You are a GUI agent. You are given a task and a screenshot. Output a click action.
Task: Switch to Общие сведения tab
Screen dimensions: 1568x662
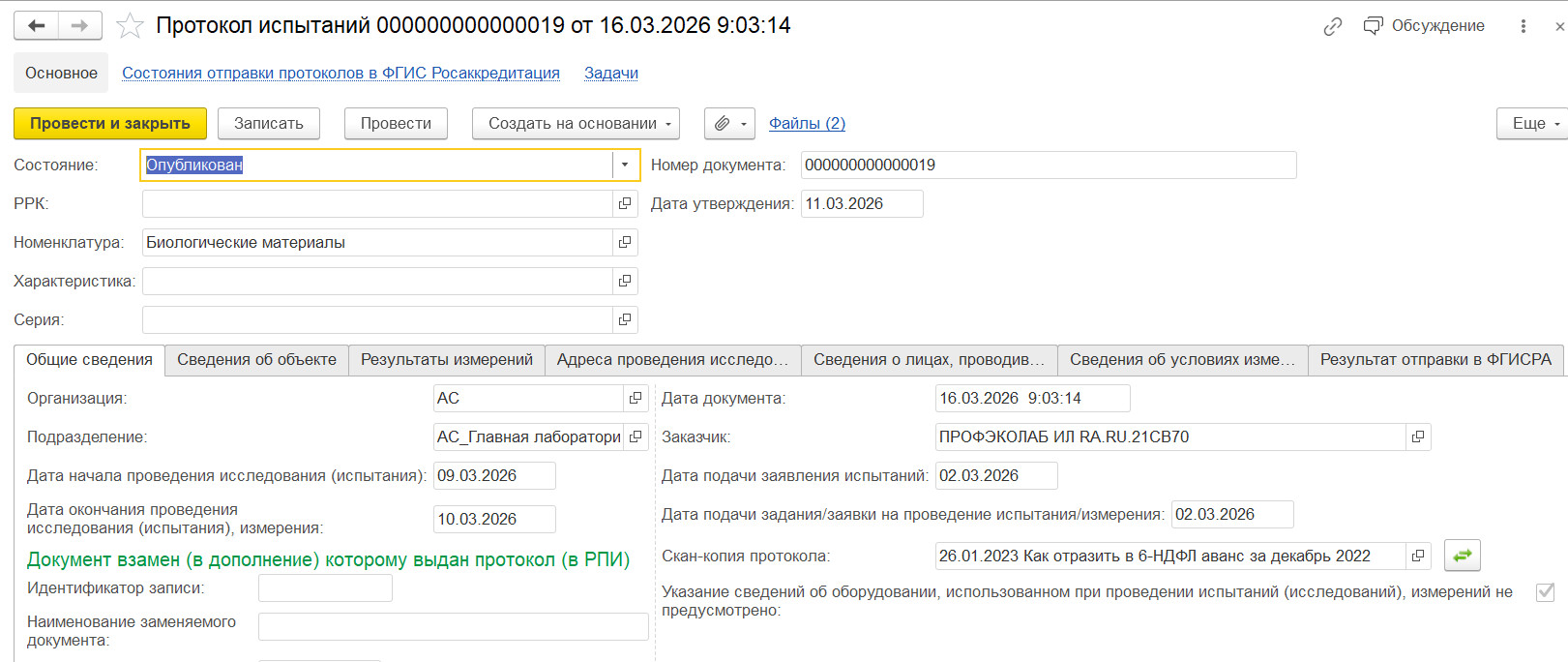[89, 360]
